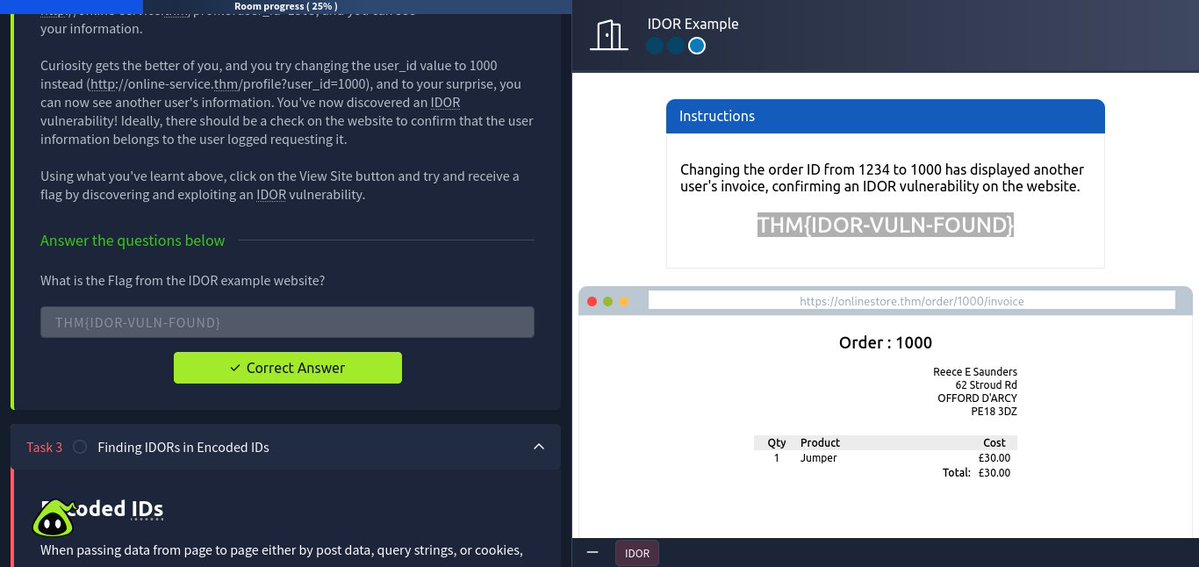
Task: Click the customer name Reece E Saunders
Action: 975,372
